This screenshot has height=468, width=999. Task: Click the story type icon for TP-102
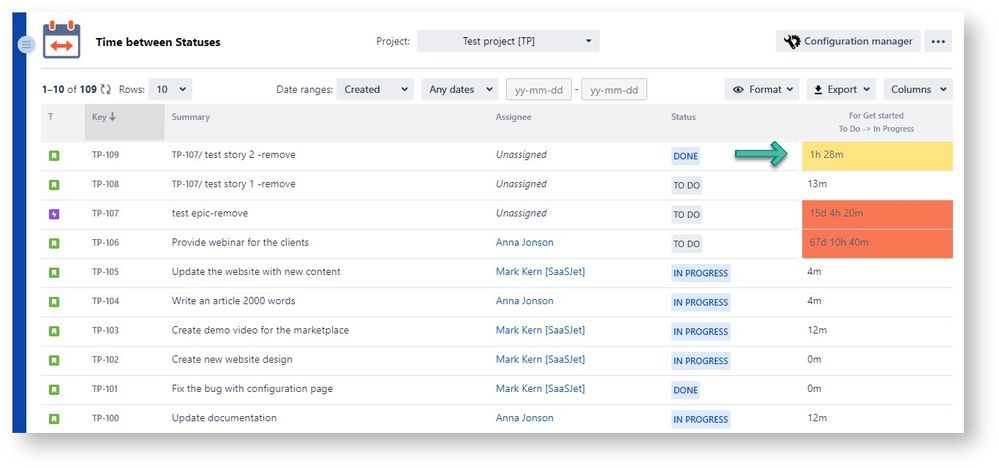coord(54,360)
